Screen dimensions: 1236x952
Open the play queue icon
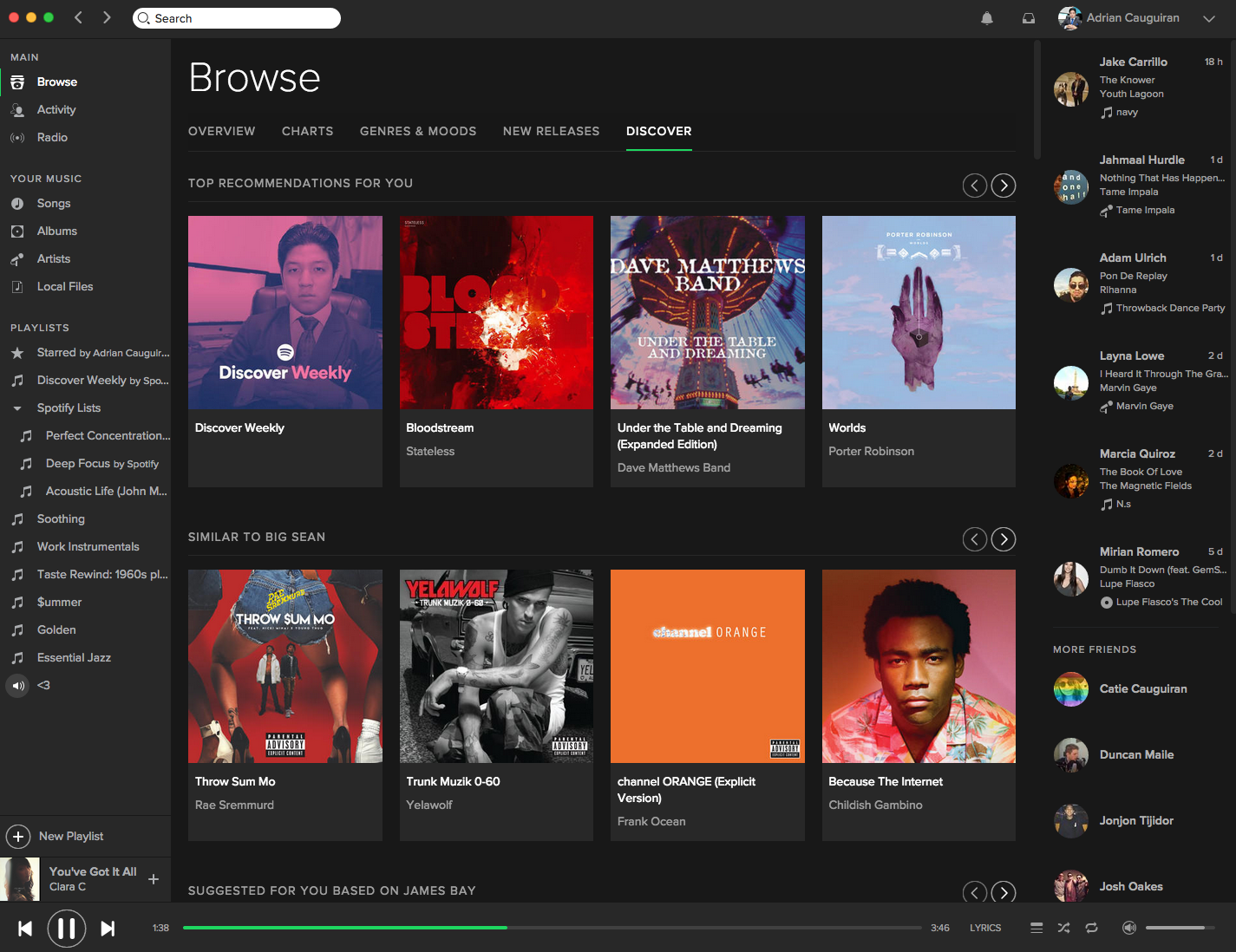coord(1037,928)
